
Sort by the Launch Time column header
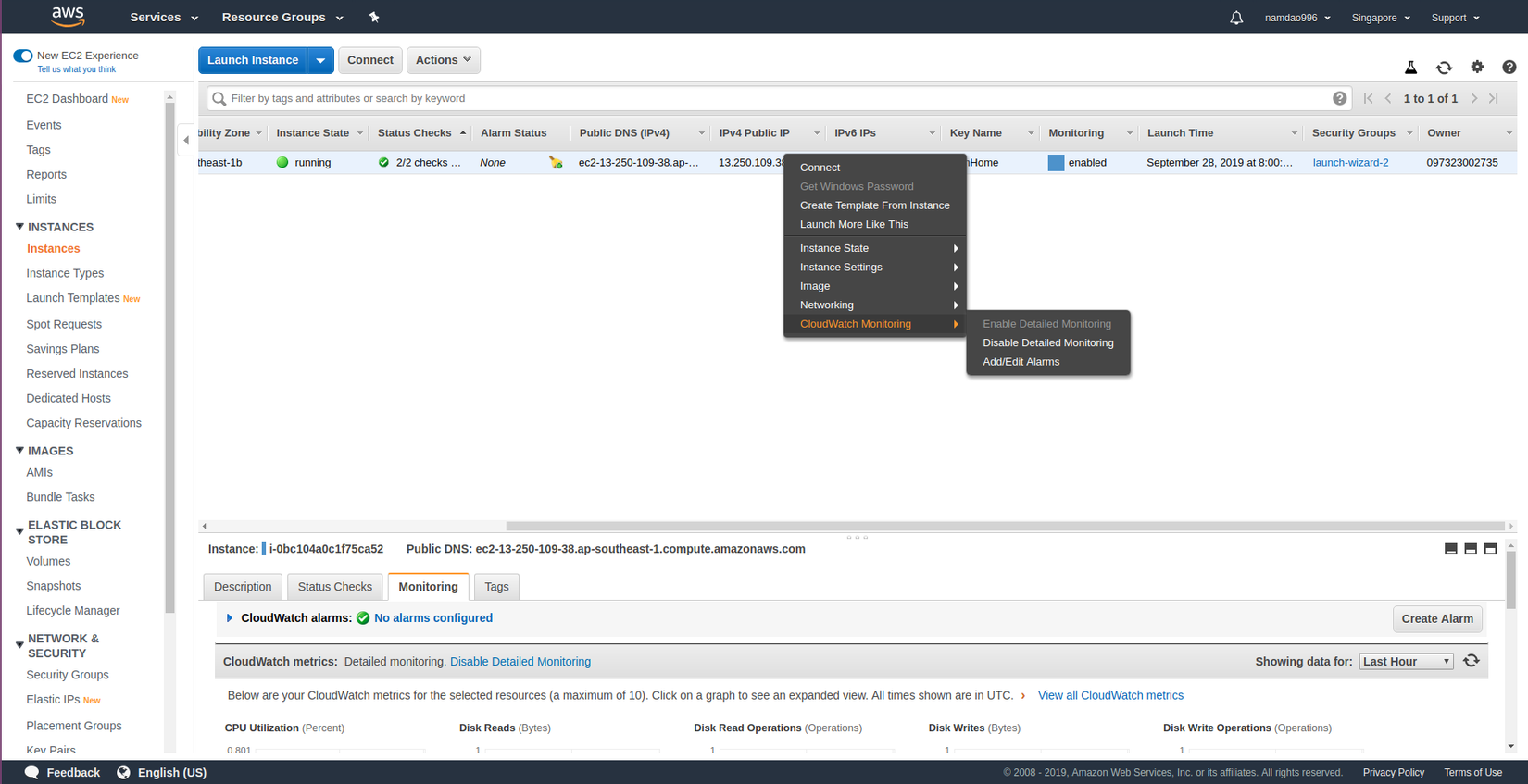pos(1180,133)
